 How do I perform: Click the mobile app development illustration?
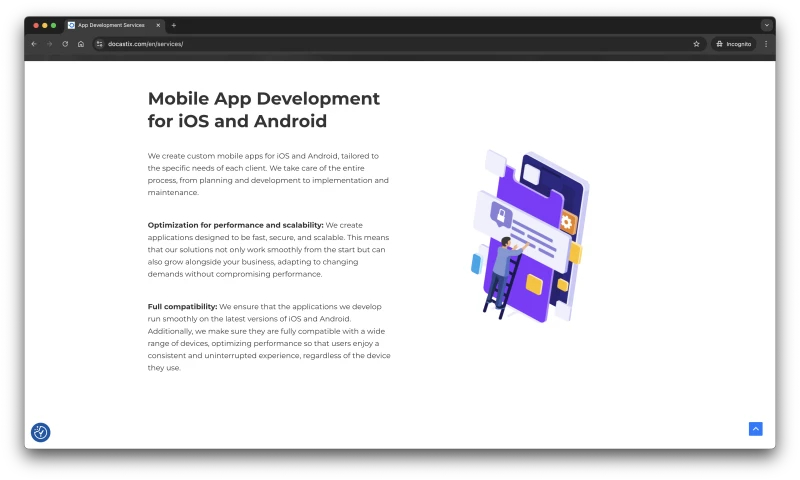[x=528, y=235]
